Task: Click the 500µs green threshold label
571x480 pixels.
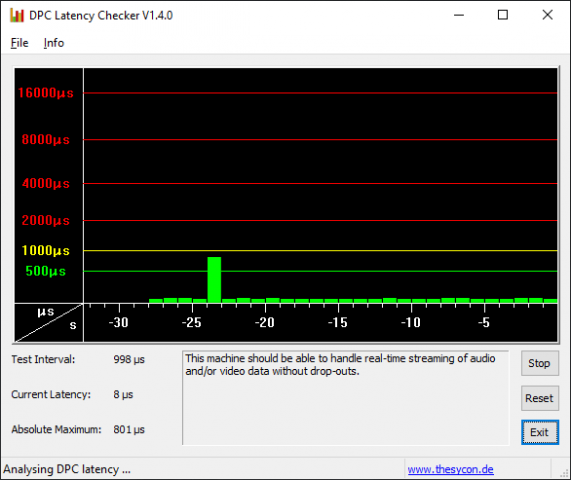Action: [x=46, y=271]
